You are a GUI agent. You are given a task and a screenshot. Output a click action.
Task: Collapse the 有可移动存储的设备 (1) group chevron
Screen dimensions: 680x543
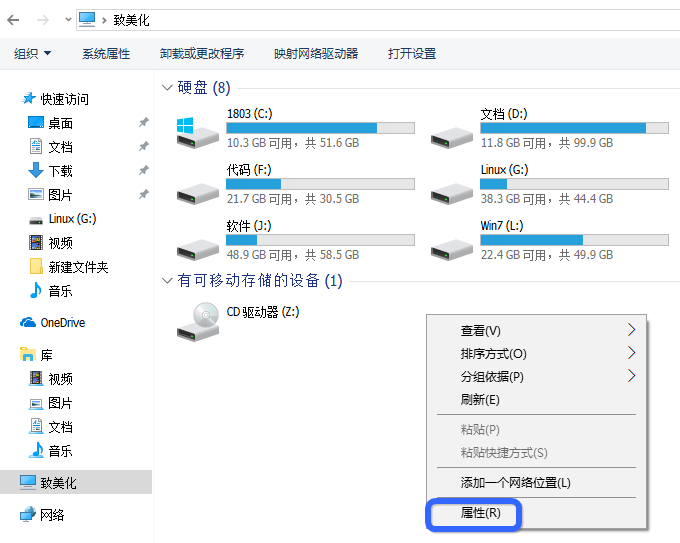click(167, 281)
